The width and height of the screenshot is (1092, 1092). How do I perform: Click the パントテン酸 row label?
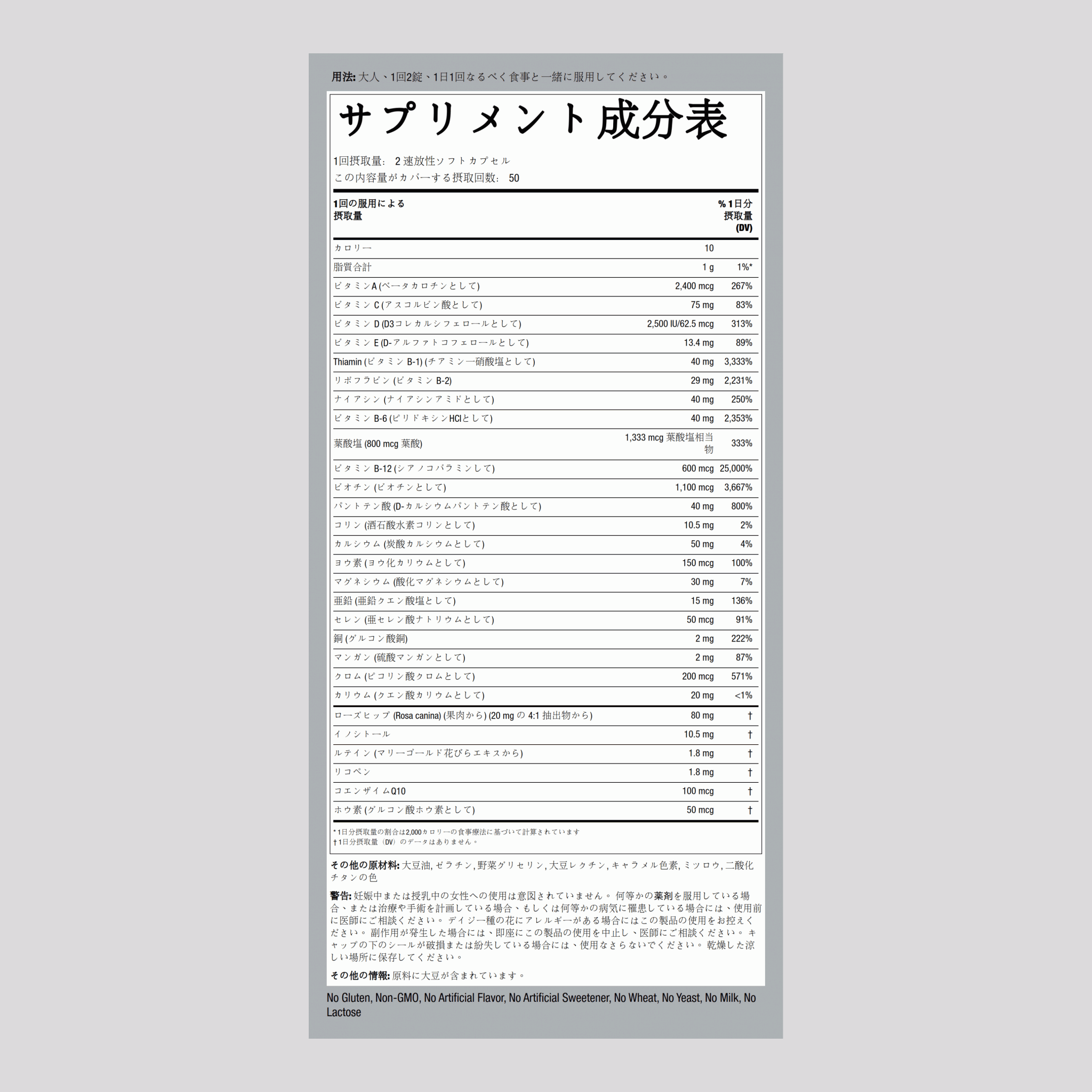437,507
